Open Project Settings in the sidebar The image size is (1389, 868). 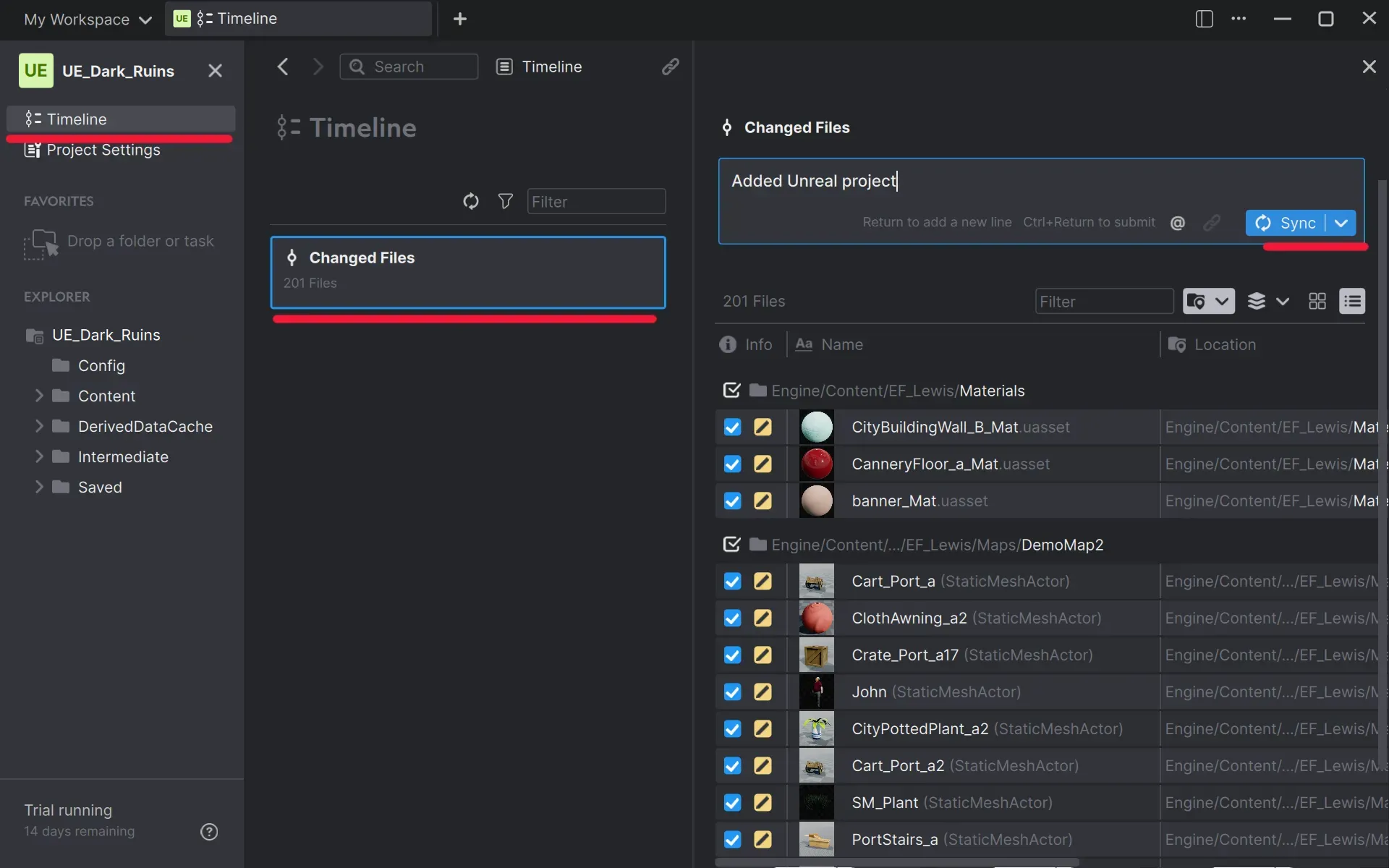pyautogui.click(x=103, y=150)
